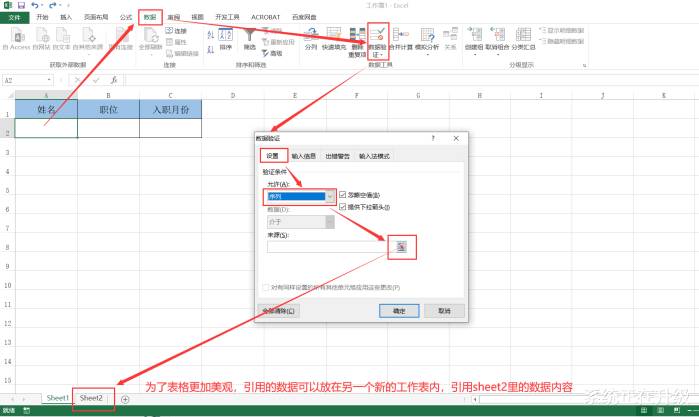This screenshot has height=417, width=699.
Task: Open 自其他来源 (From Other Sources) menu
Action: pyautogui.click(x=88, y=39)
